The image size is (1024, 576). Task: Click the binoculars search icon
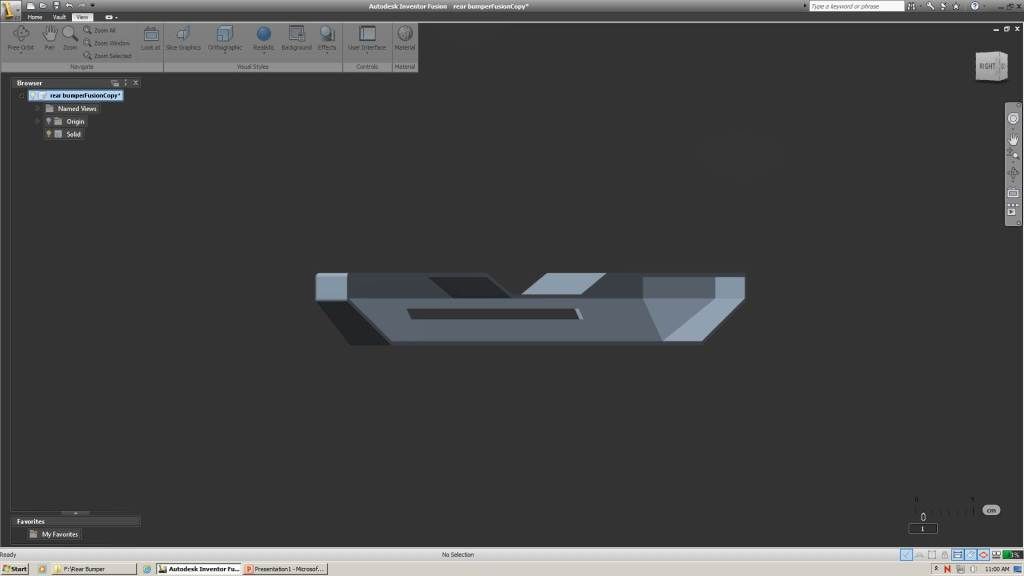[911, 6]
